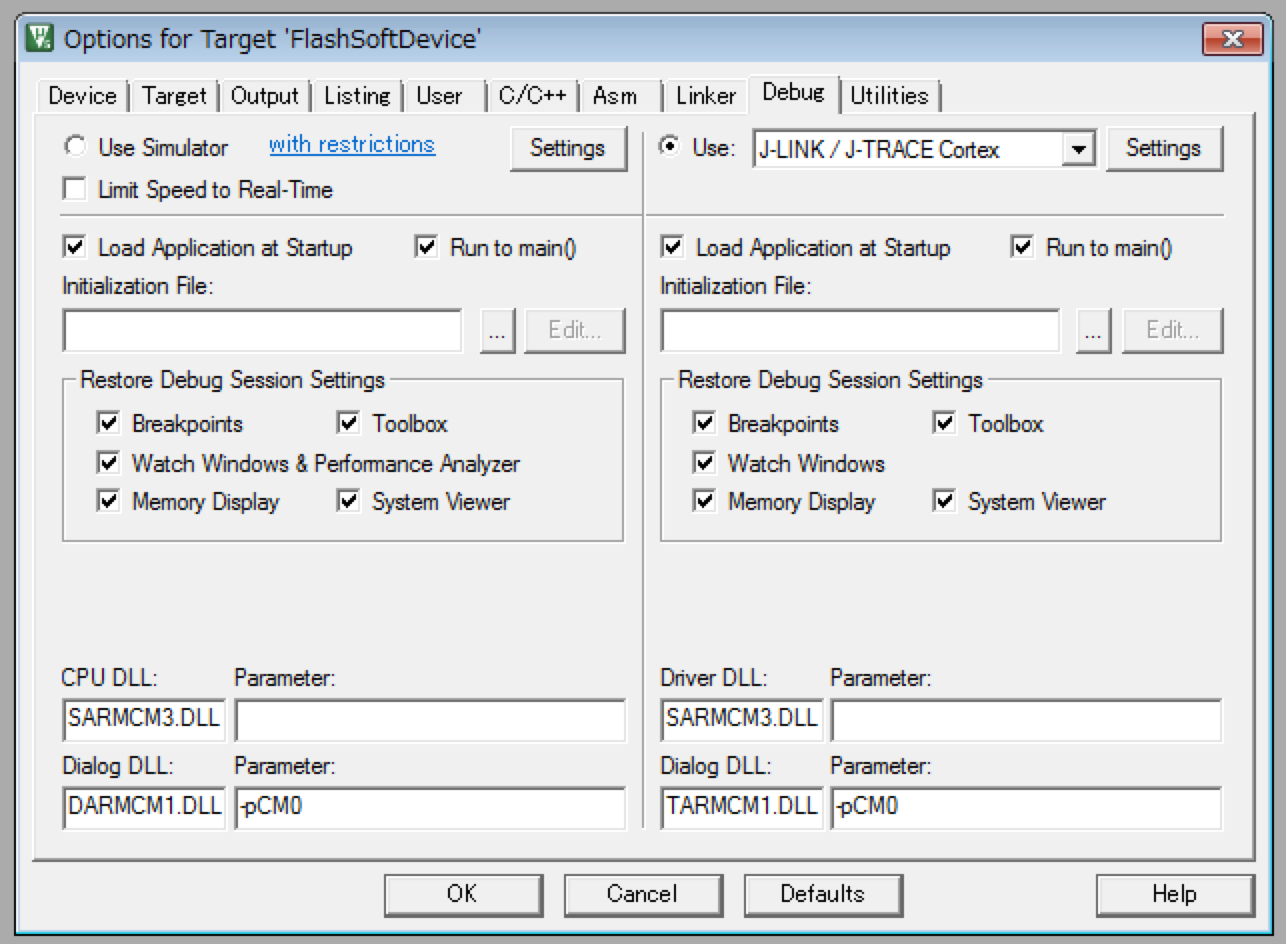The width and height of the screenshot is (1286, 944).
Task: Open Settings for the J-LINK debugger
Action: [1163, 149]
